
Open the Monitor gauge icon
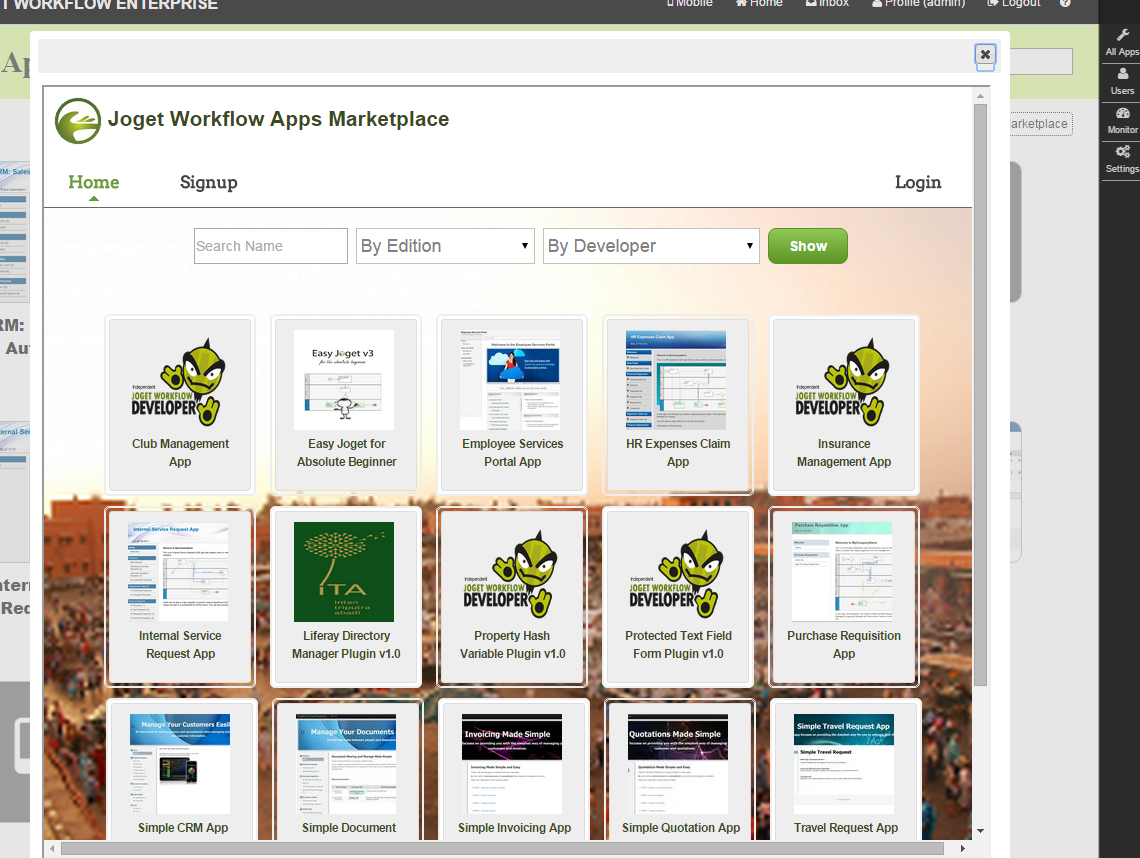tap(1122, 114)
